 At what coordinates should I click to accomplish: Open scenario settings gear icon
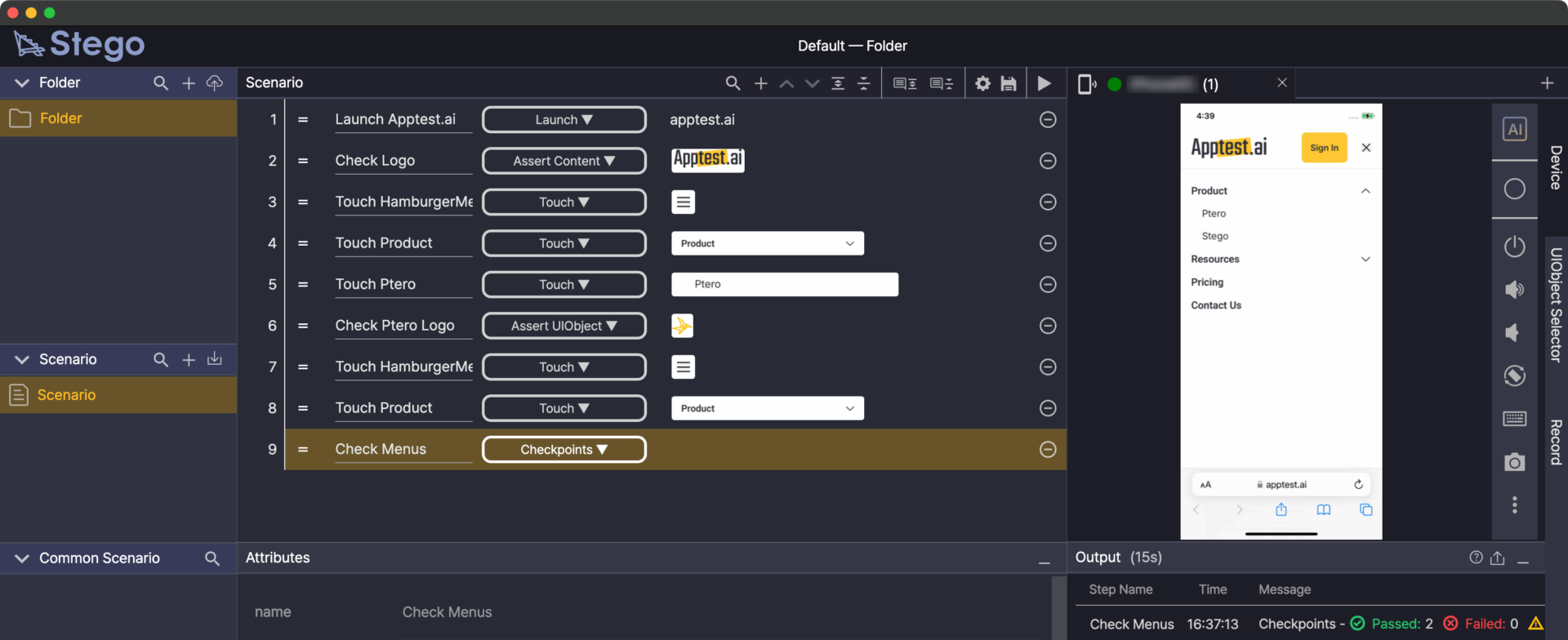click(982, 83)
